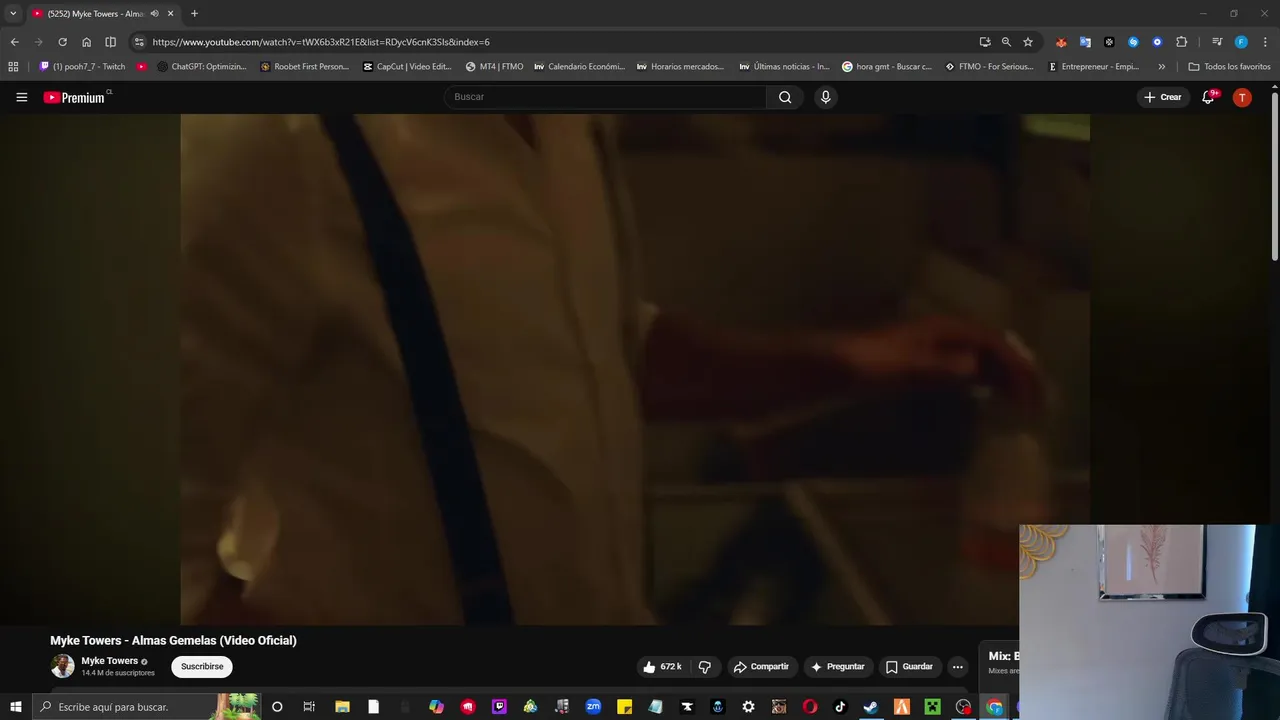The width and height of the screenshot is (1280, 720).
Task: Open tab search dropdown arrow
Action: point(13,13)
